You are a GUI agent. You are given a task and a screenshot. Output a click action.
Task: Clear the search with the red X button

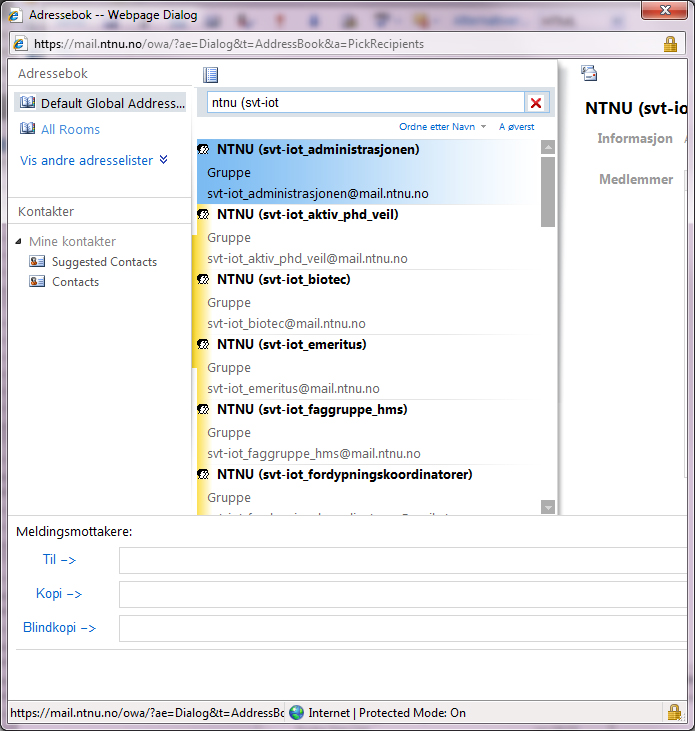click(536, 103)
